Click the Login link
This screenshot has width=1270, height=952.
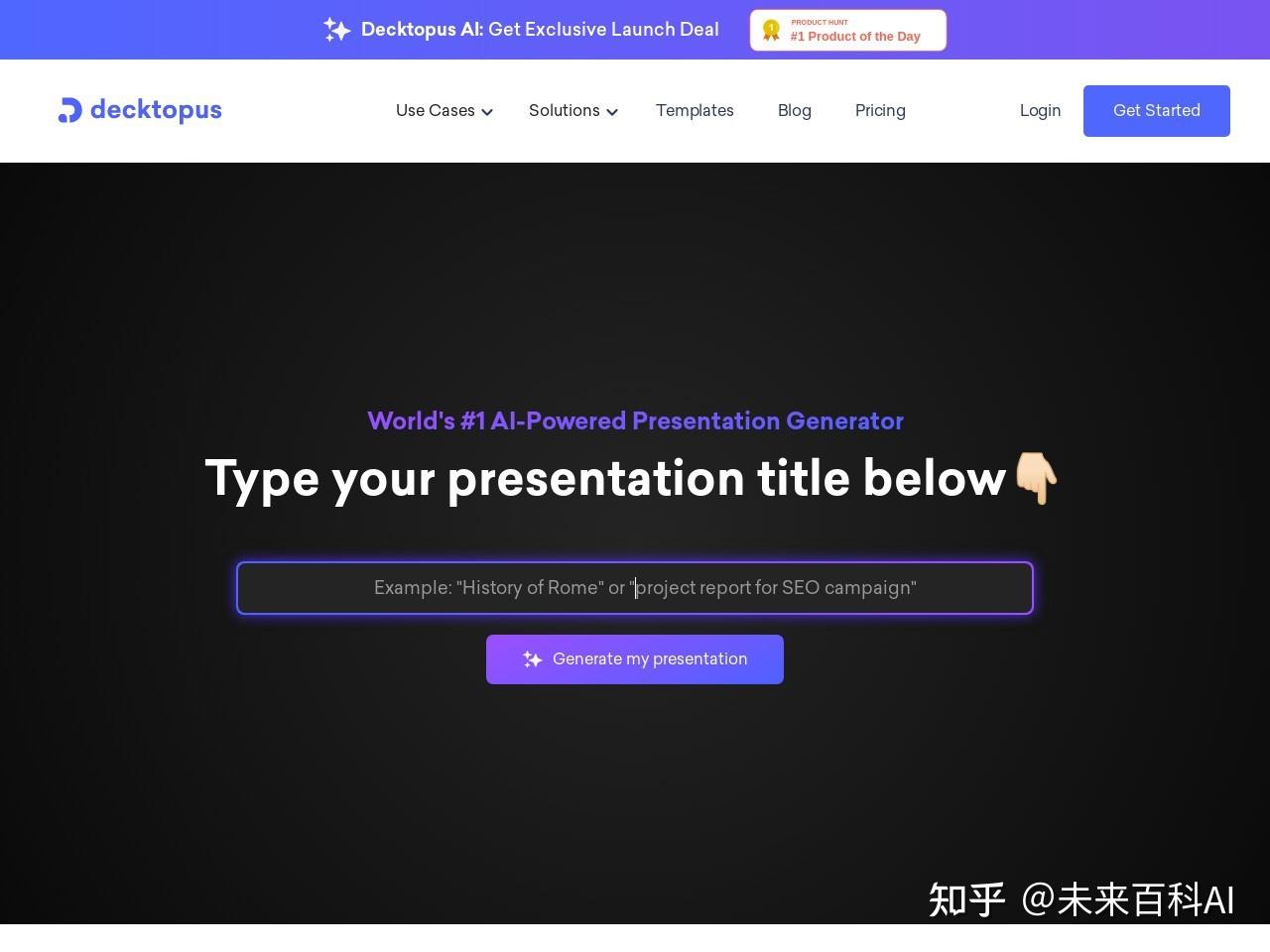1040,111
